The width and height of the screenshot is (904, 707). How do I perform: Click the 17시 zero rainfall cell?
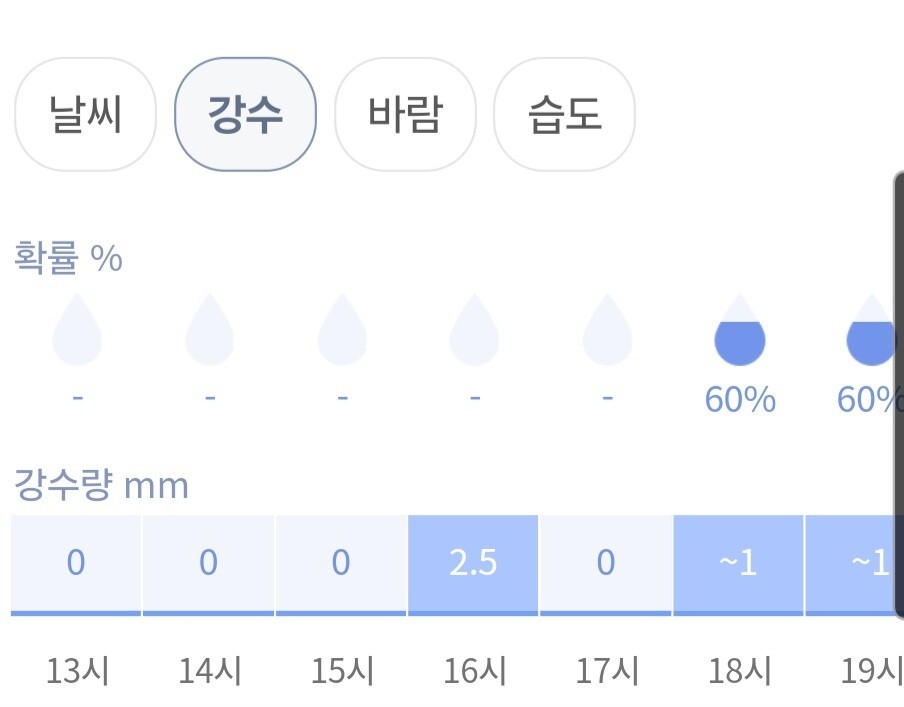point(606,563)
